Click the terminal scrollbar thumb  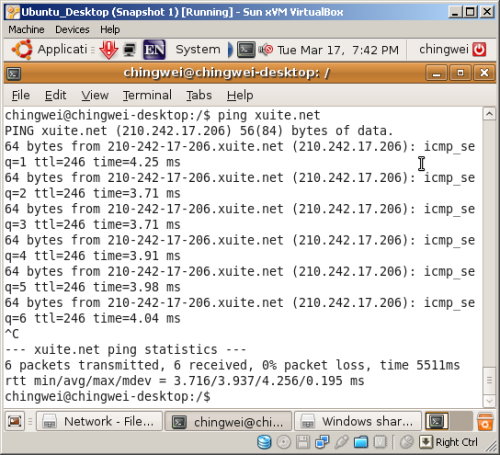tap(489, 381)
